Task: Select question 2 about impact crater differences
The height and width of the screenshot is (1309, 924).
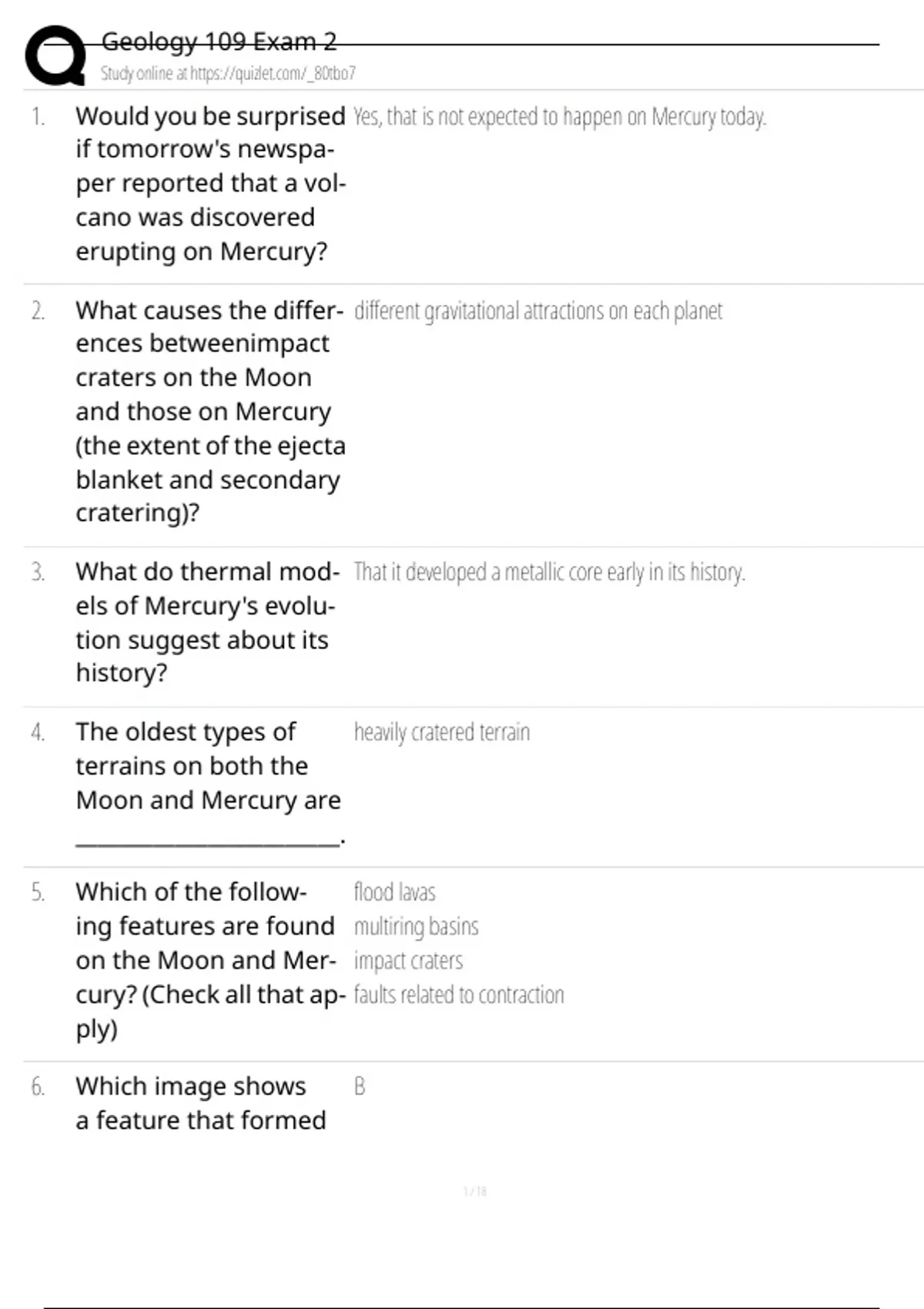Action: 209,411
